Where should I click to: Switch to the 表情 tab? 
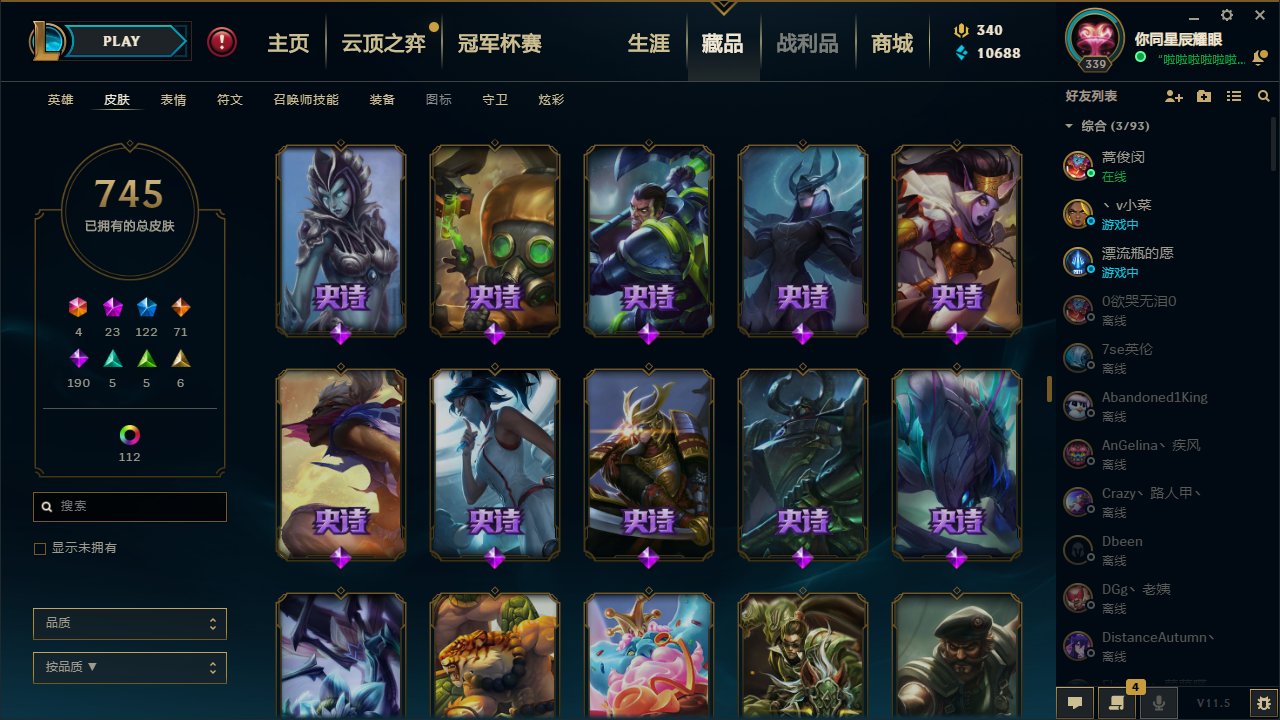click(x=173, y=100)
